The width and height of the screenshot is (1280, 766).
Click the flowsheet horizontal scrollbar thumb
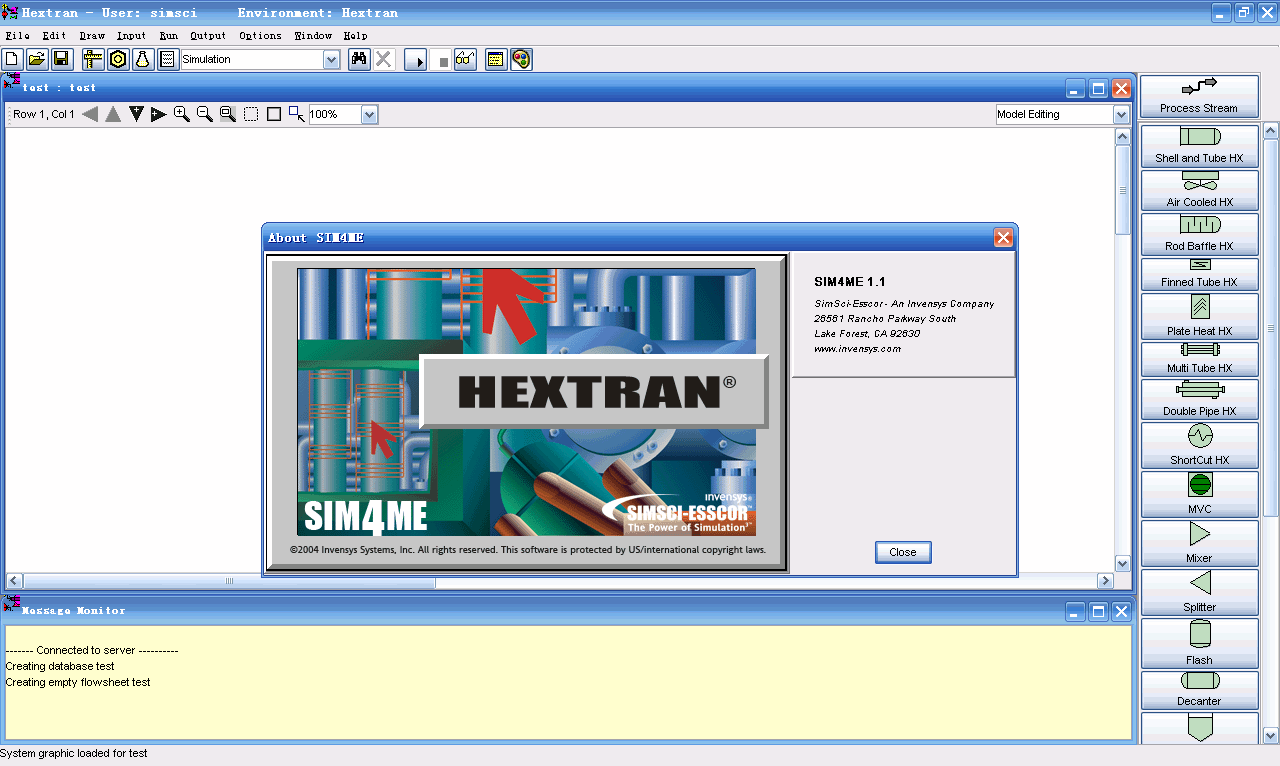[229, 581]
